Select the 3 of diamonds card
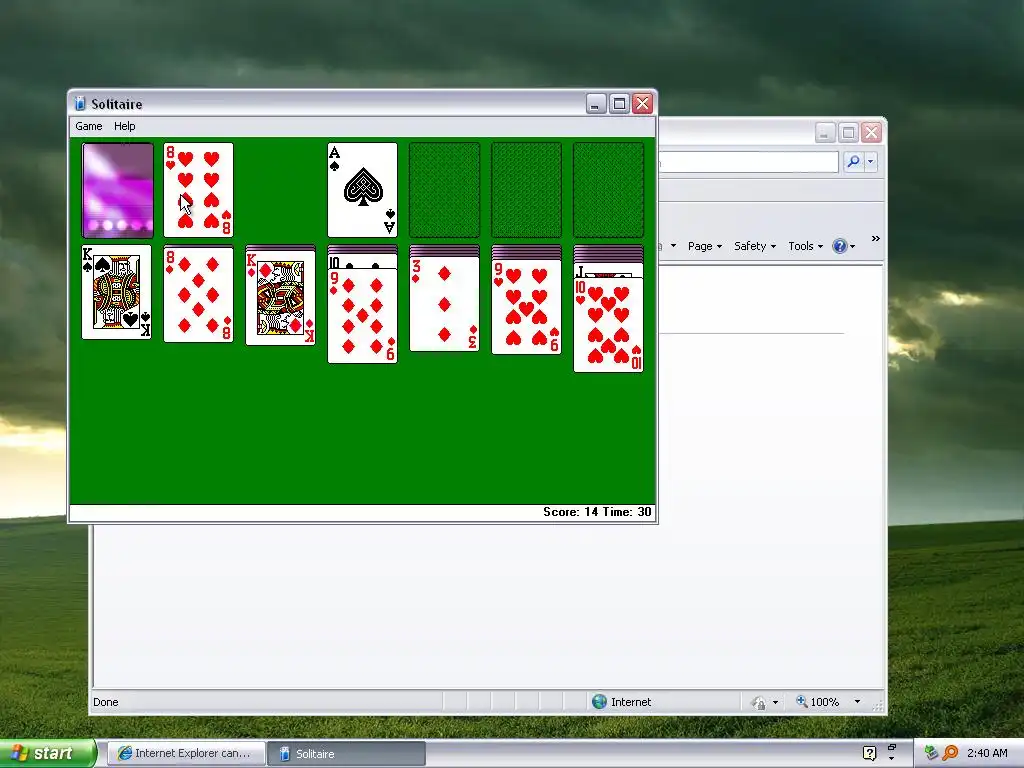The width and height of the screenshot is (1024, 768). pos(444,304)
